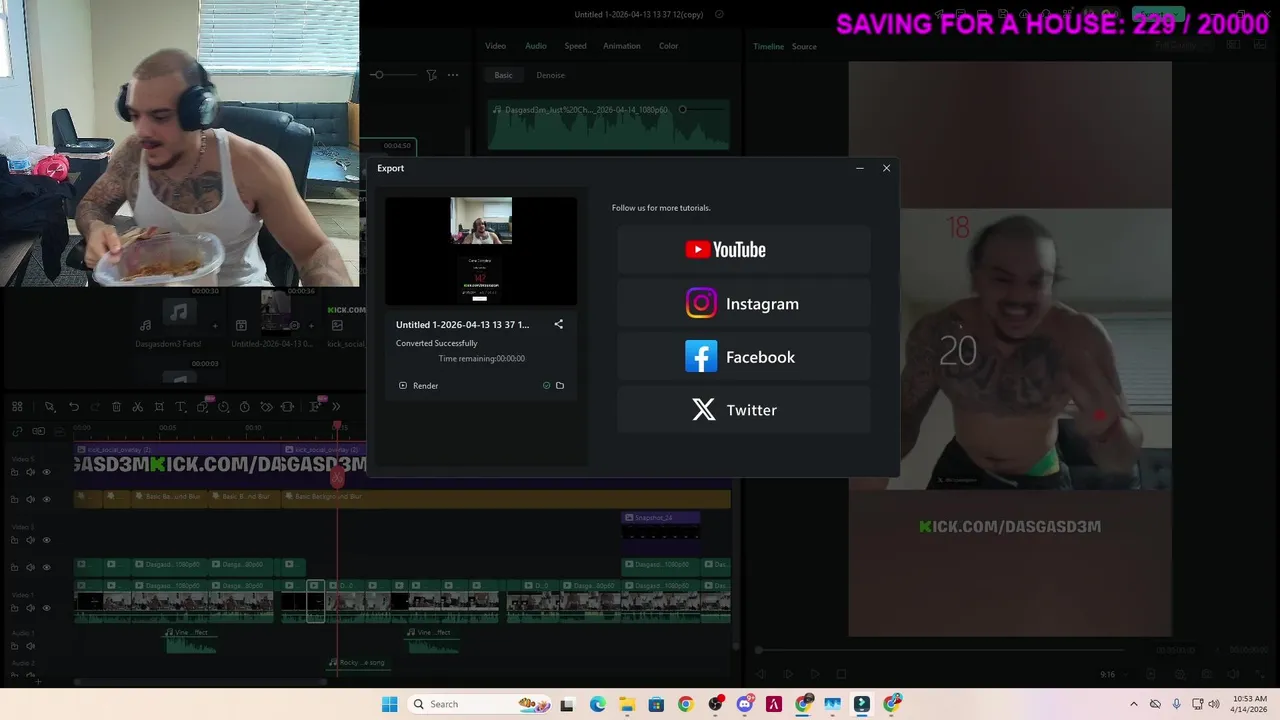
Task: Expand more timeline tools with double chevron
Action: (335, 407)
